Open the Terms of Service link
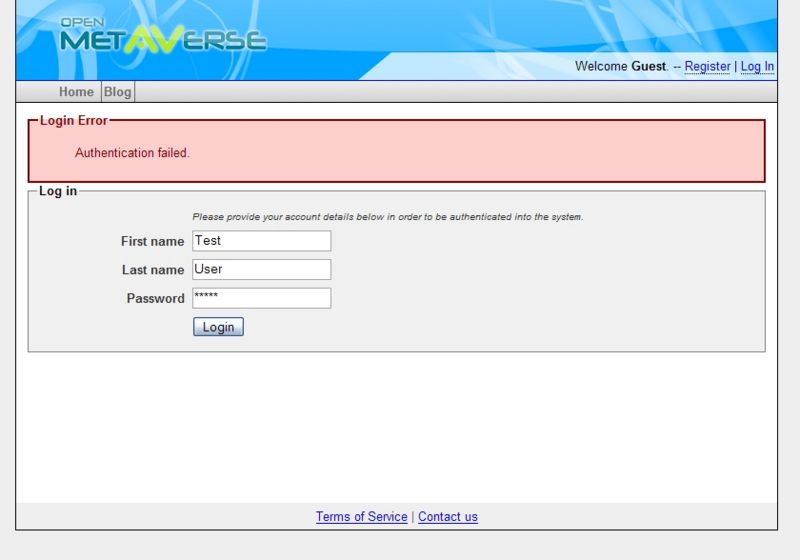This screenshot has width=800, height=560. pyautogui.click(x=361, y=517)
